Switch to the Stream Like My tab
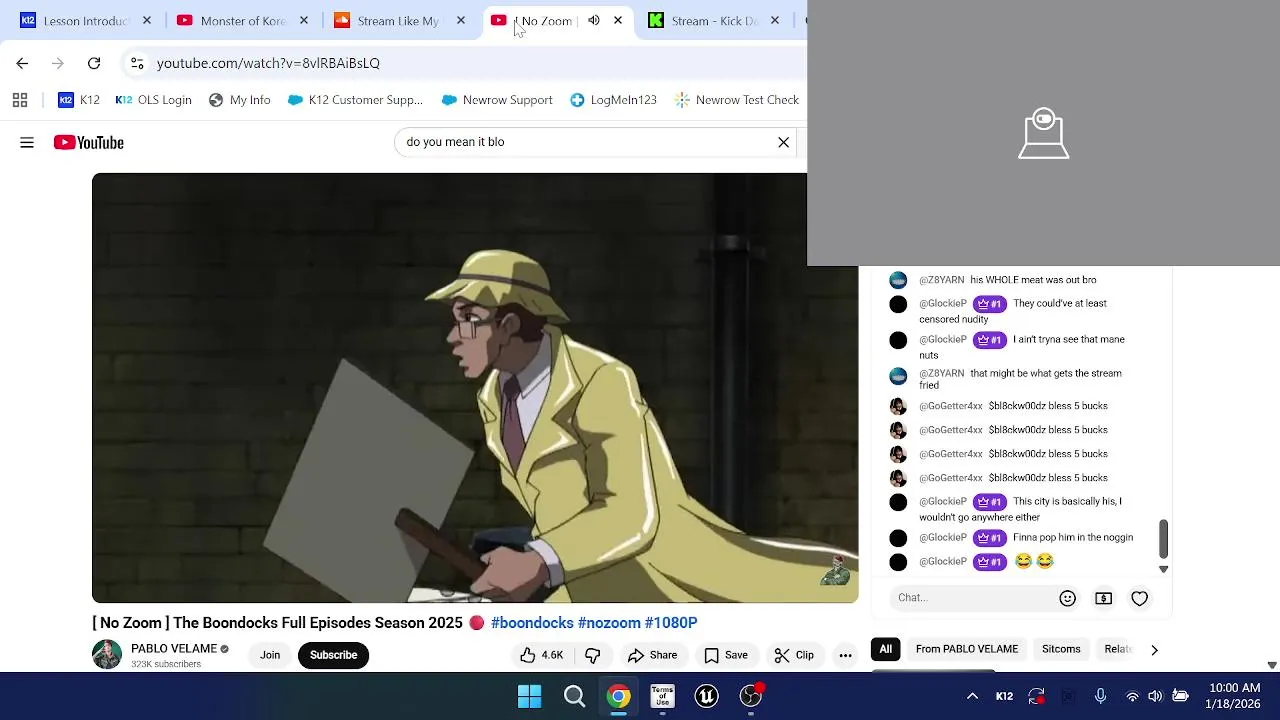This screenshot has width=1280, height=720. click(400, 21)
